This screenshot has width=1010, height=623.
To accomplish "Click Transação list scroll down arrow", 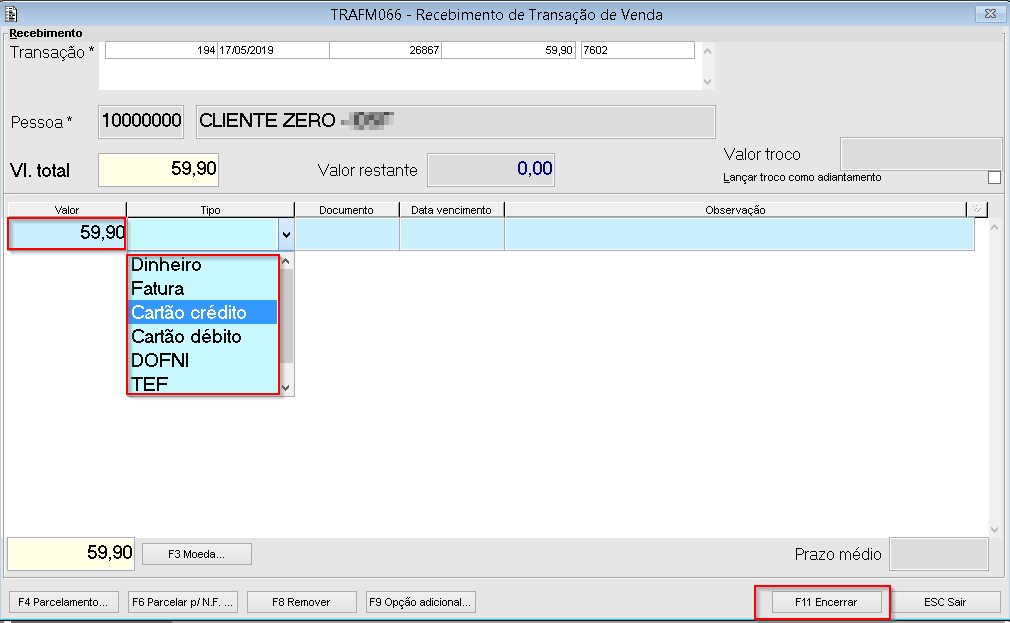I will (707, 82).
